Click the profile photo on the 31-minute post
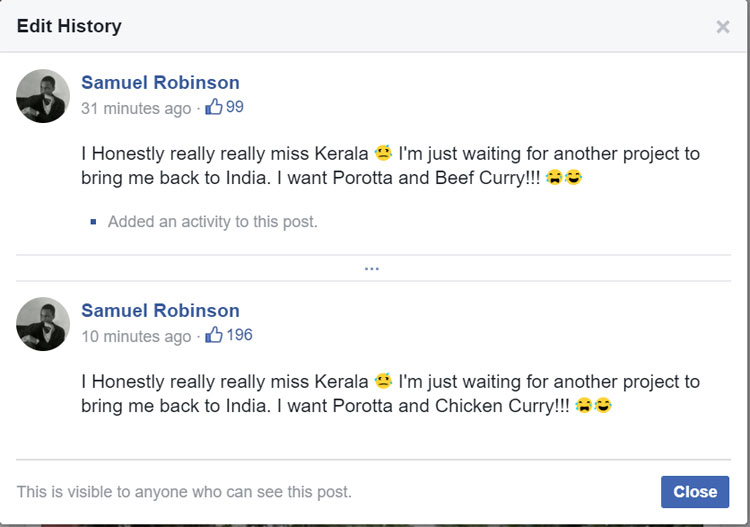The height and width of the screenshot is (527, 750). pos(43,96)
